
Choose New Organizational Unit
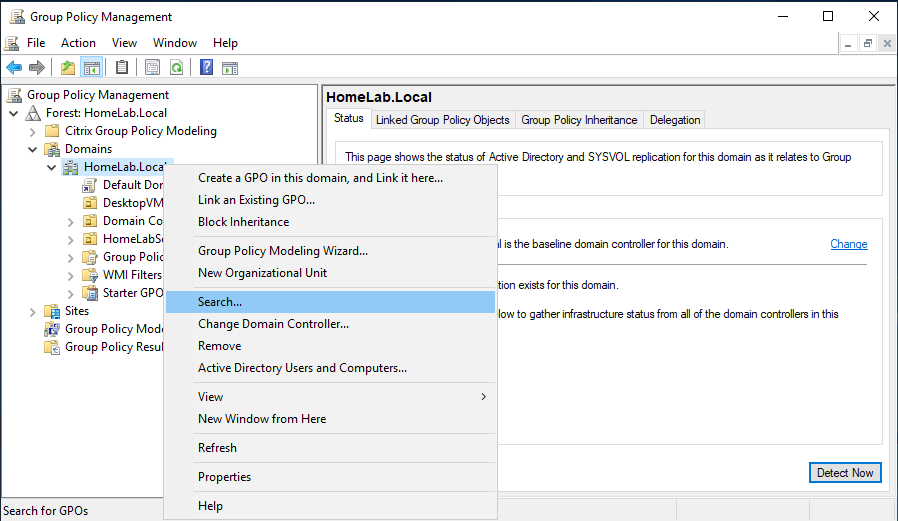[330, 273]
